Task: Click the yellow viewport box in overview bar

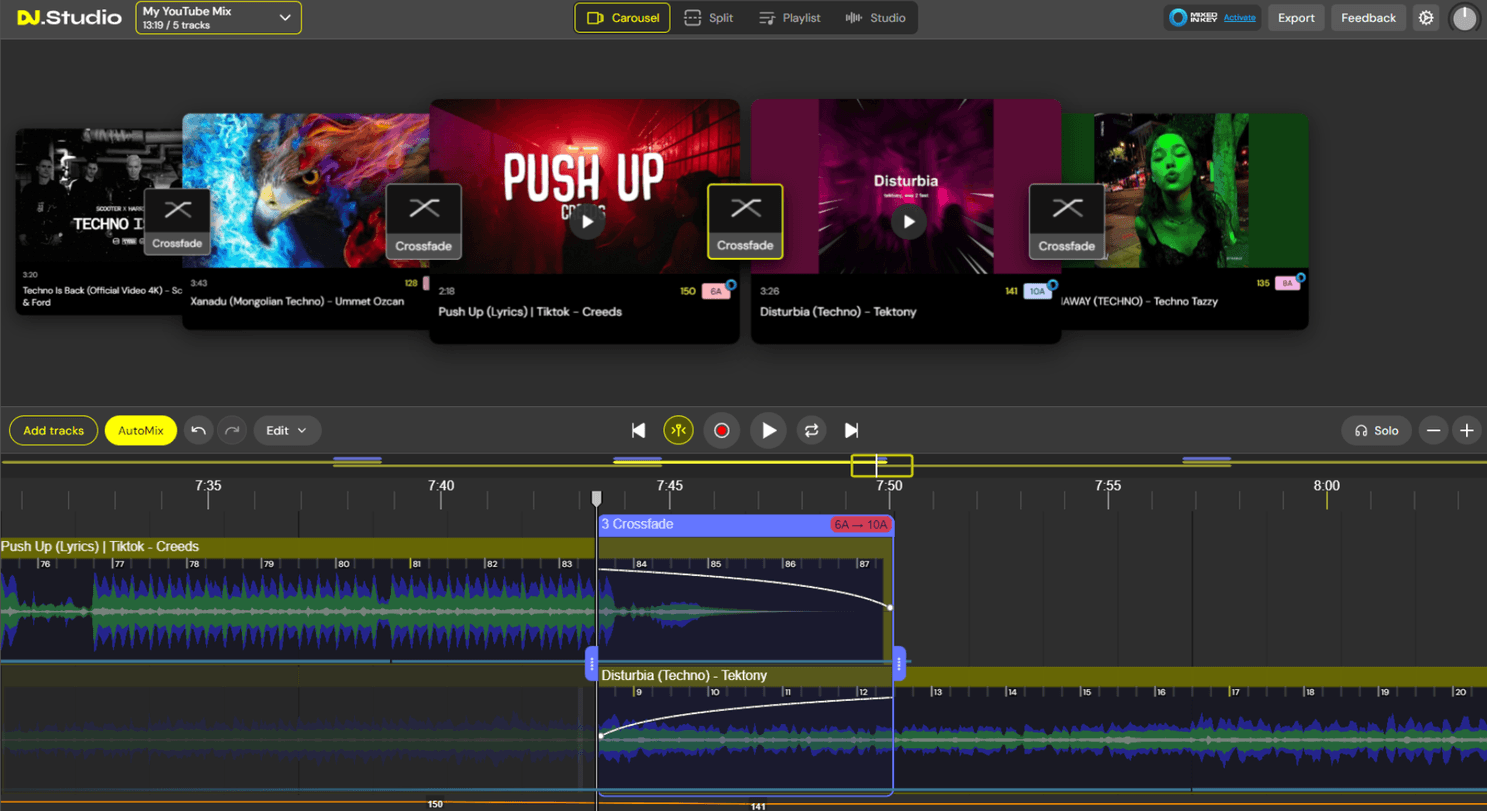Action: pyautogui.click(x=881, y=465)
